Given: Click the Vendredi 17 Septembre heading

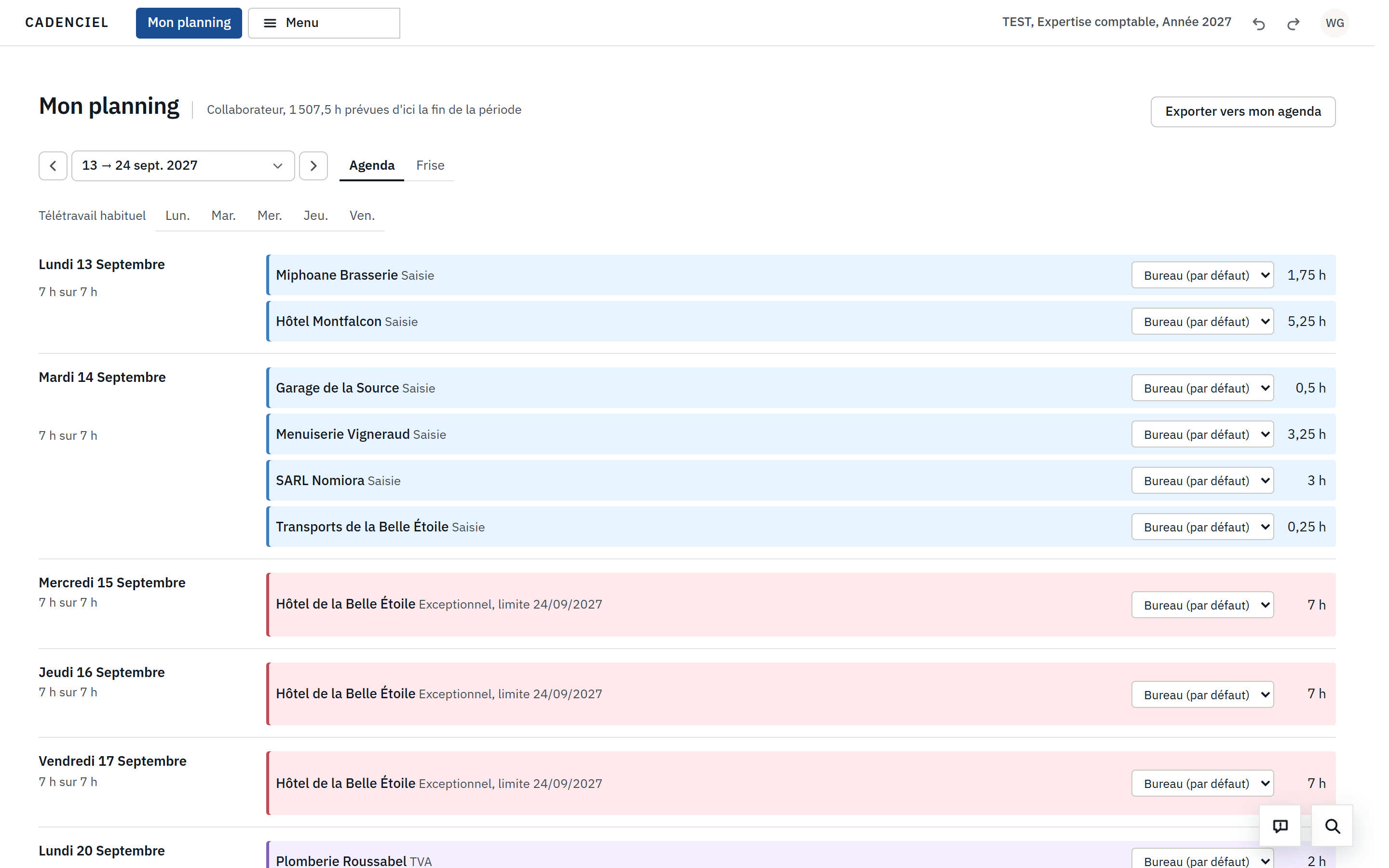Looking at the screenshot, I should pos(112,761).
